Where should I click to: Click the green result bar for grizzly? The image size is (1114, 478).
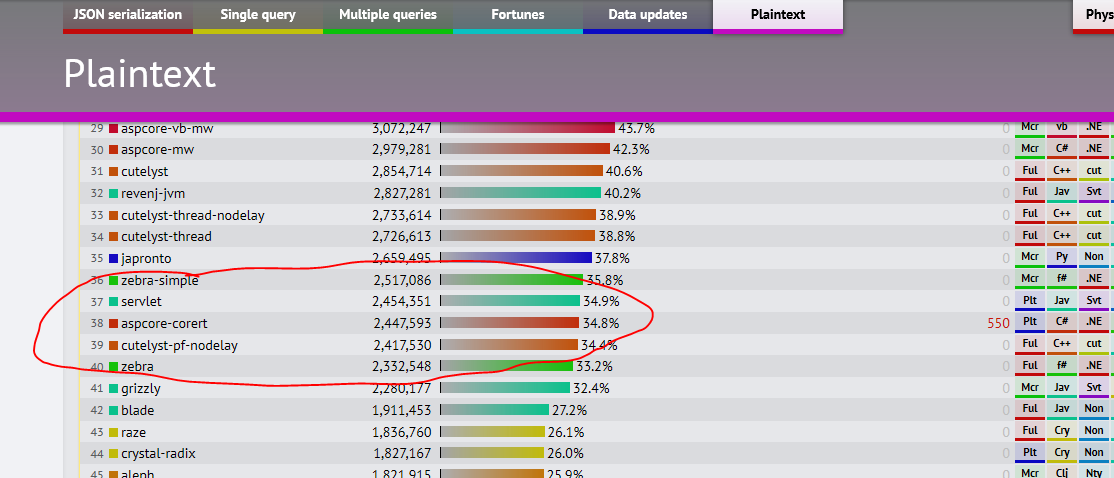506,389
